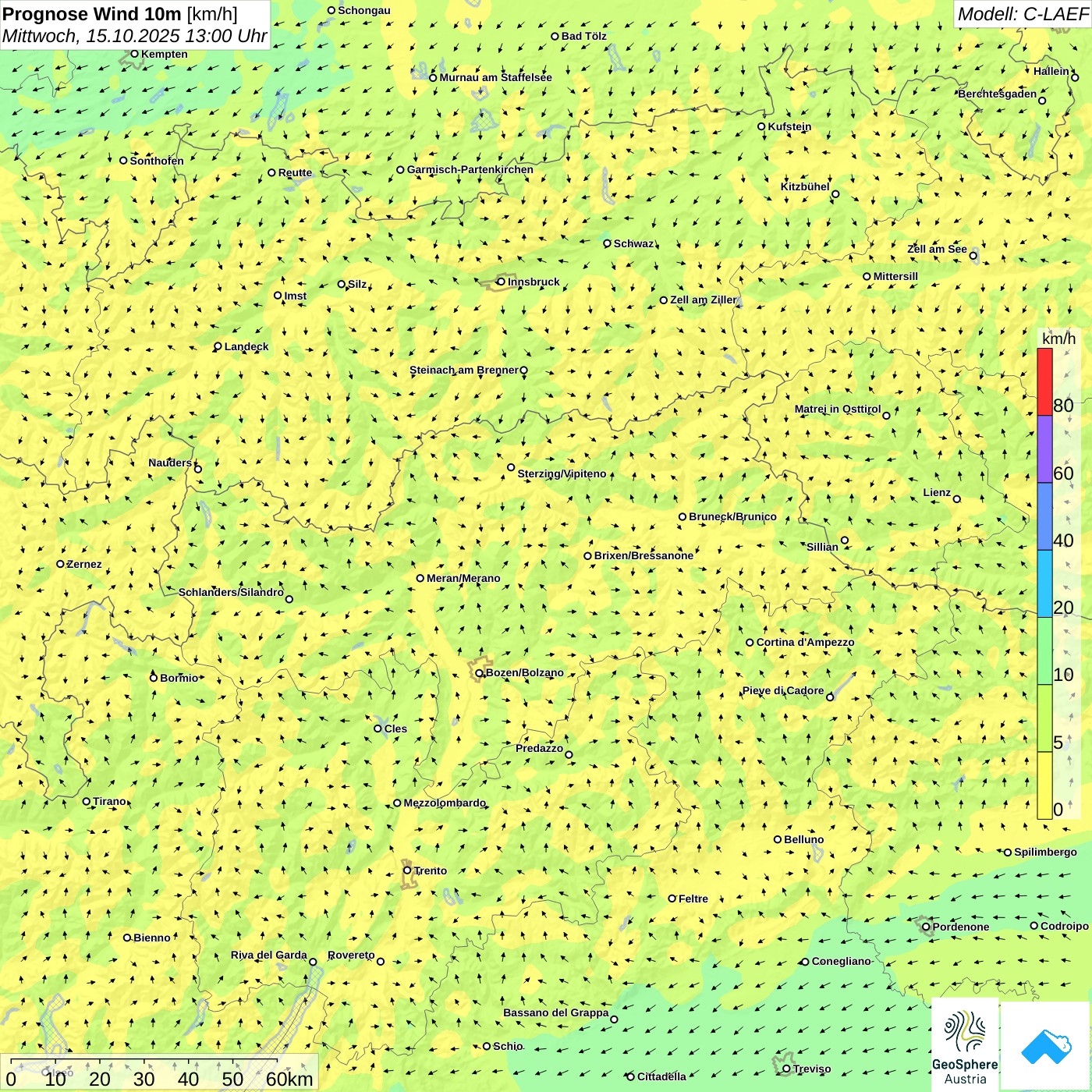Screen dimensions: 1092x1092
Task: Click the blue cloud logo icon
Action: (1045, 1046)
